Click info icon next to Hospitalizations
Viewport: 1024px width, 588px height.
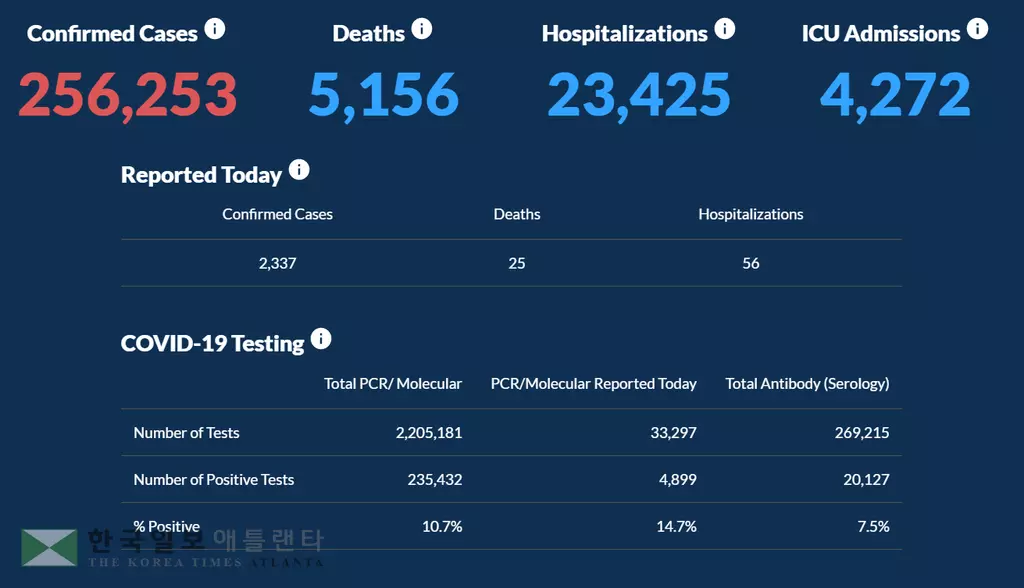725,29
